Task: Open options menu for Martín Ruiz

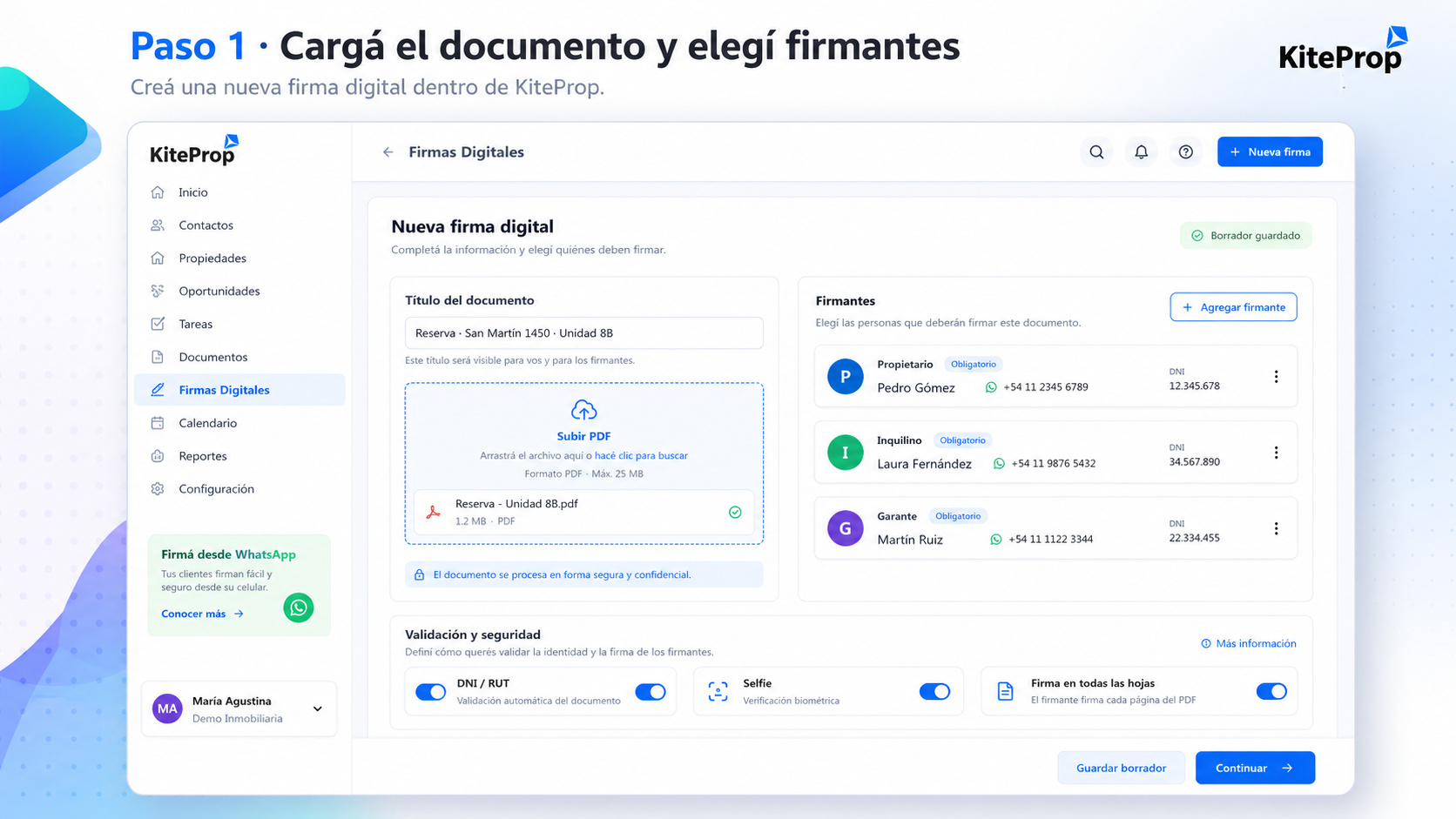Action: (1277, 528)
